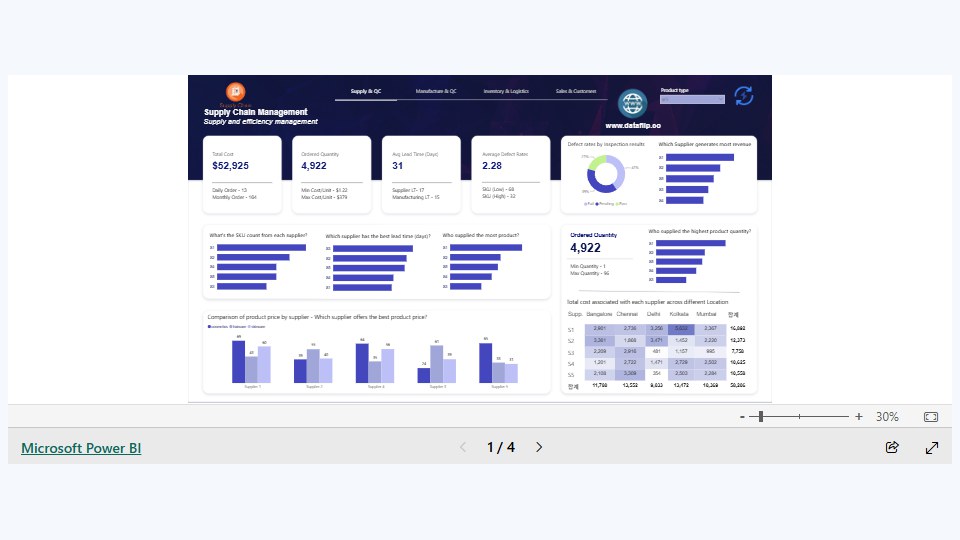The height and width of the screenshot is (540, 960).
Task: Click the Supplier 1 tallest price column
Action: coord(238,361)
